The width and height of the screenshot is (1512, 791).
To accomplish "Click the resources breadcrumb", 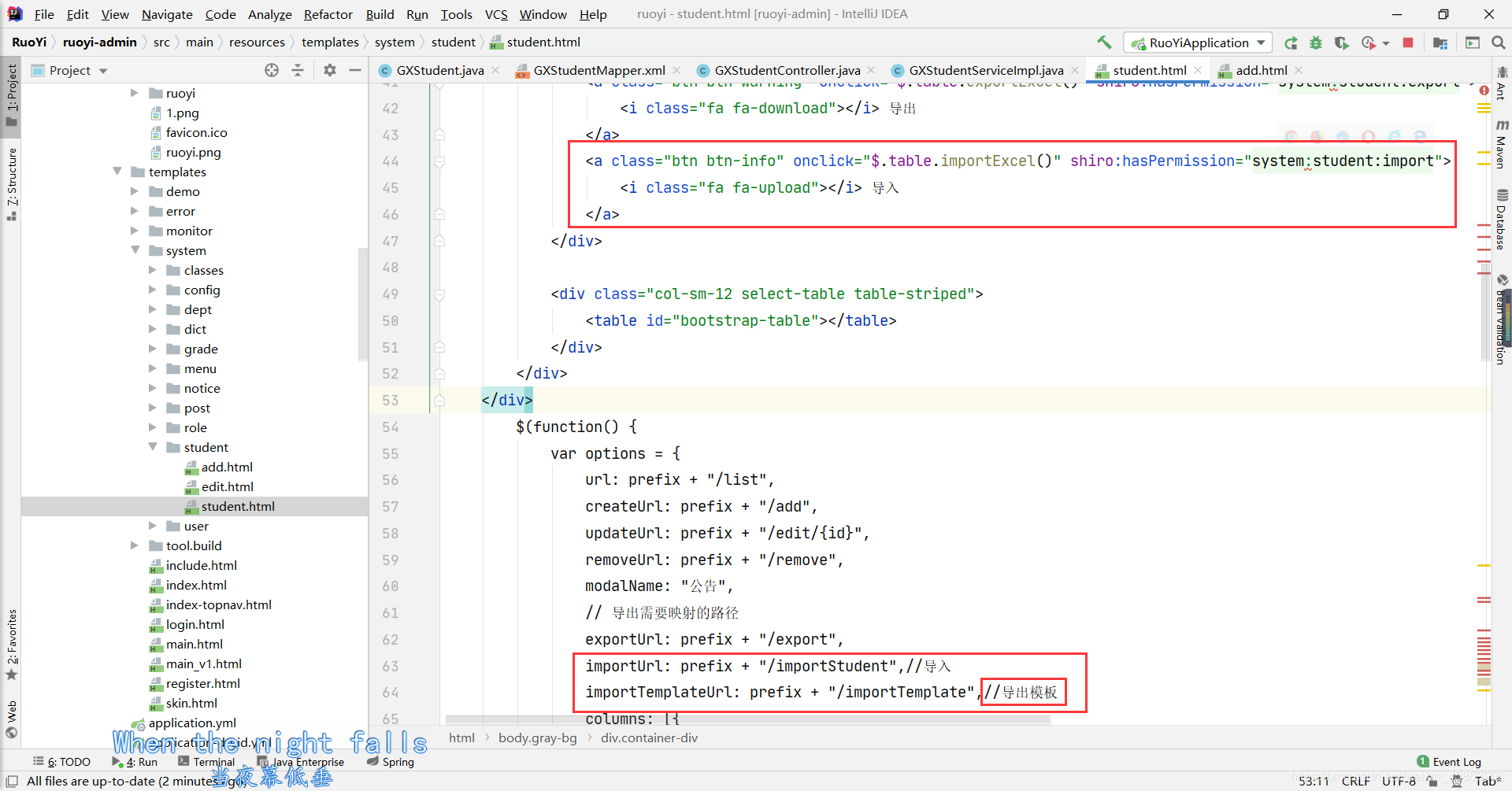I will pyautogui.click(x=257, y=43).
